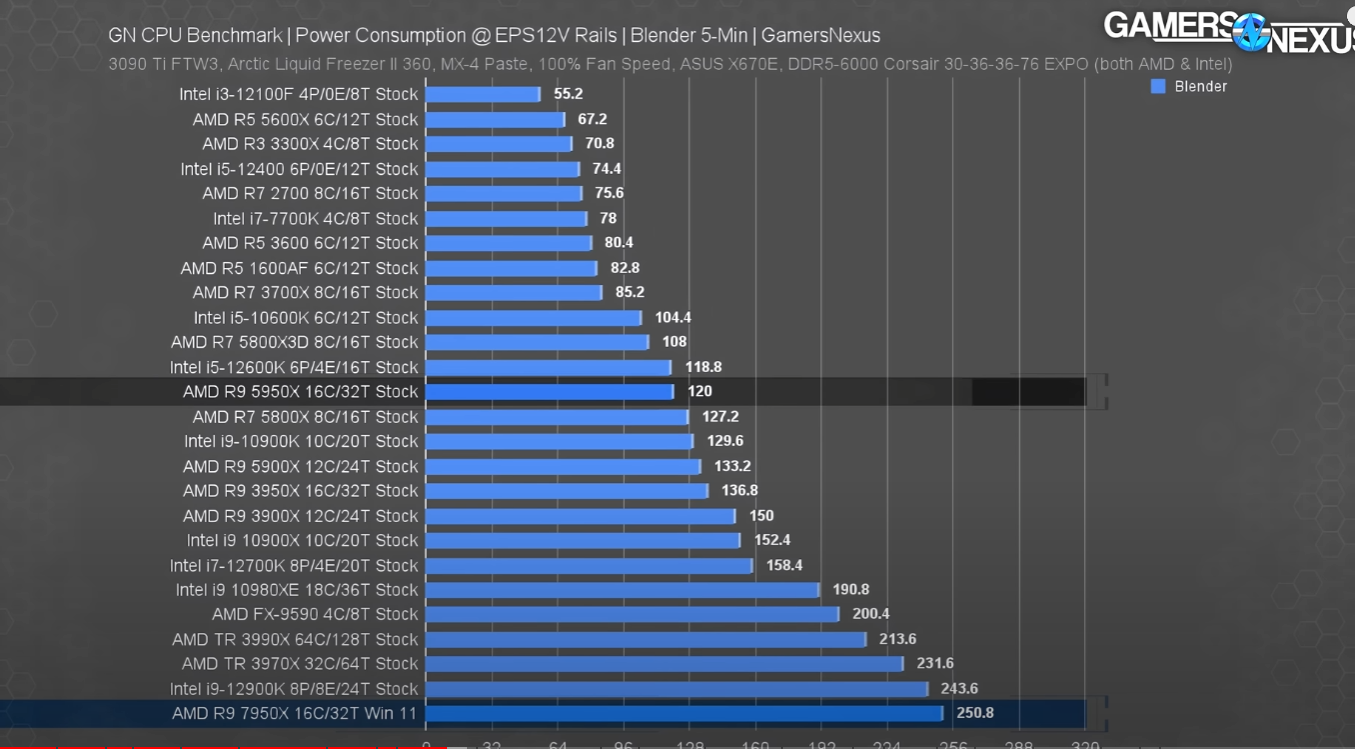Select the Intel i9-10900K 10C/20T Stock label

(300, 441)
